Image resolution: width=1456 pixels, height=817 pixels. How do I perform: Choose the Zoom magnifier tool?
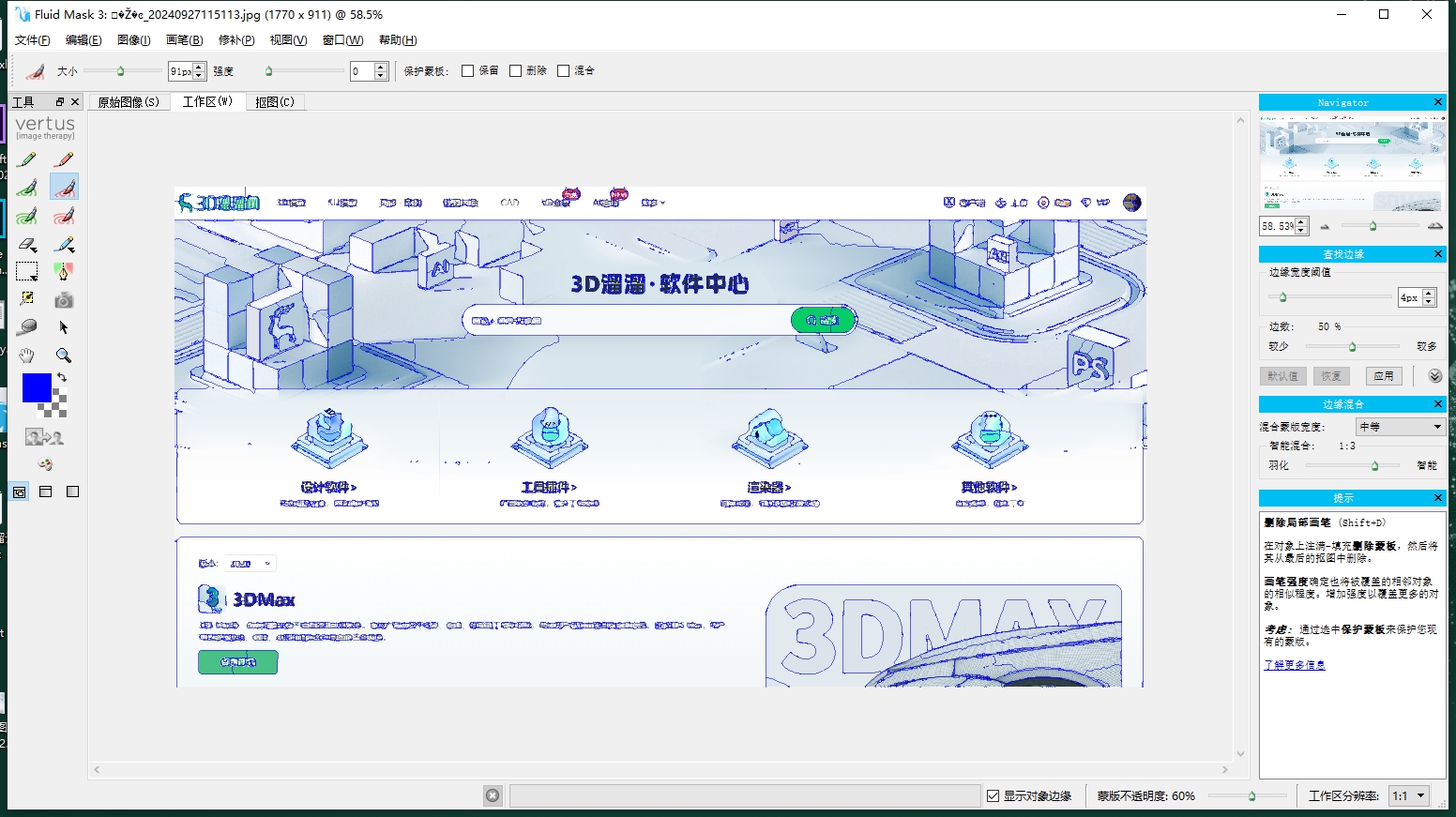(64, 356)
